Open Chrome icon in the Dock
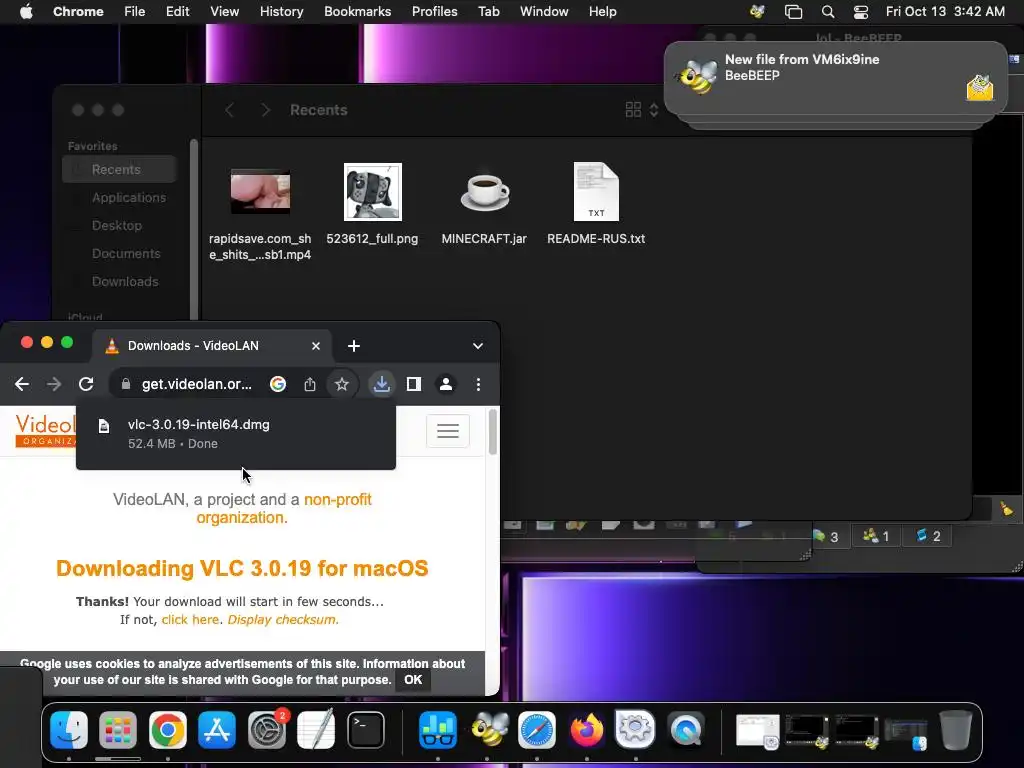Image resolution: width=1024 pixels, height=768 pixels. 168,729
